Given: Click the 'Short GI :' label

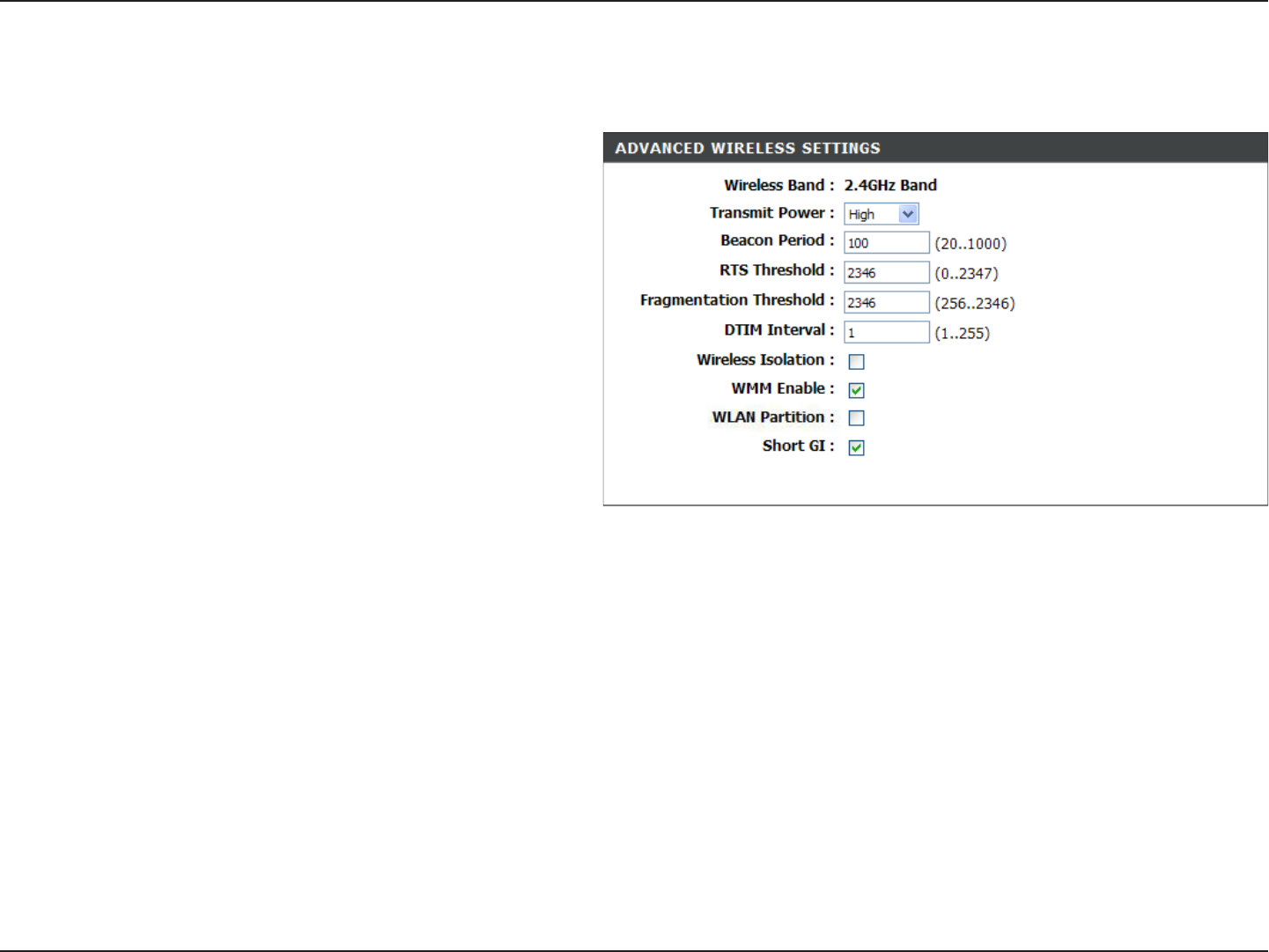Looking at the screenshot, I should tap(799, 446).
